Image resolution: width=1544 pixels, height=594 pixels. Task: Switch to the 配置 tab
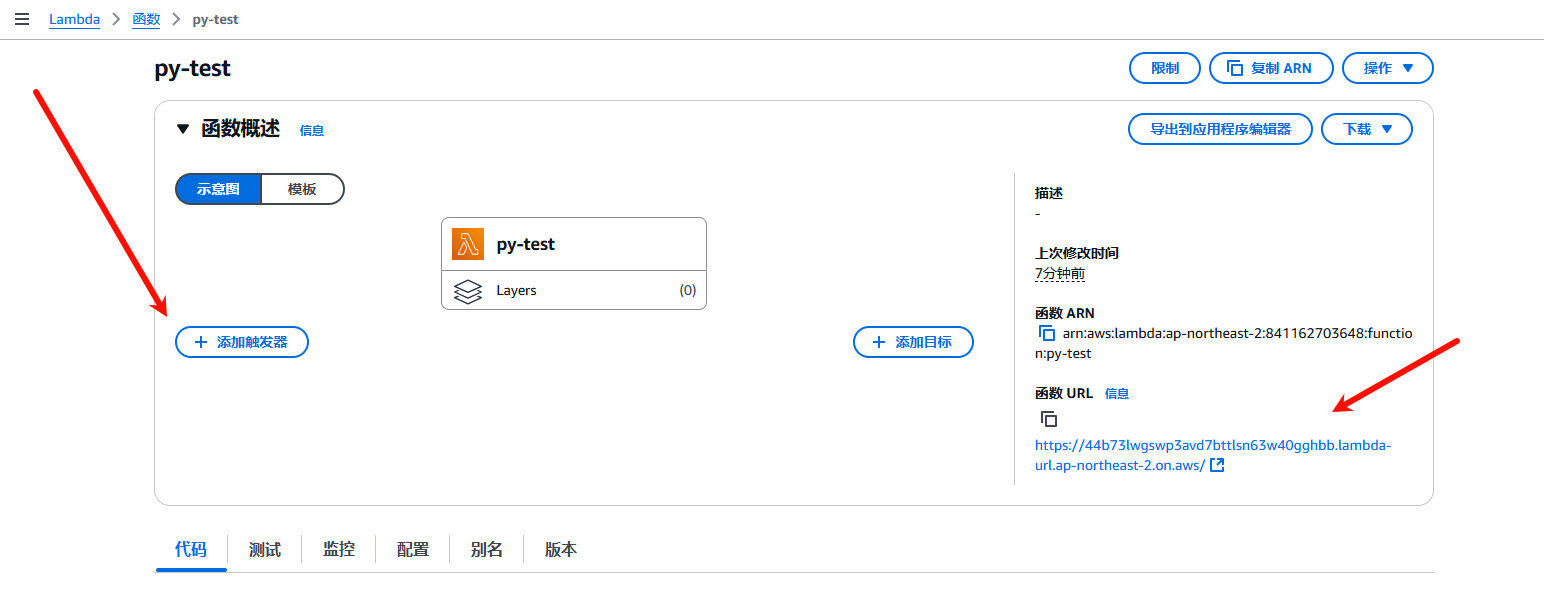(x=413, y=550)
